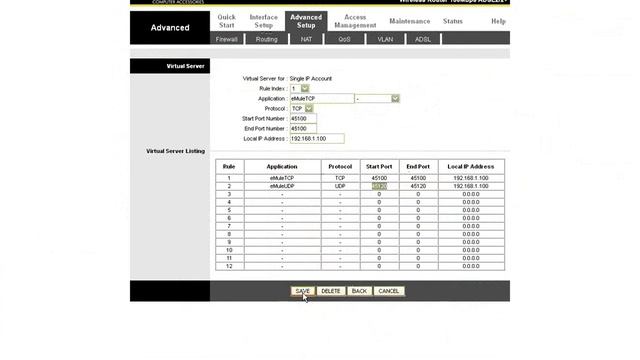The image size is (640, 360).
Task: Click the UDP protocol cell in rule 2
Action: point(340,186)
